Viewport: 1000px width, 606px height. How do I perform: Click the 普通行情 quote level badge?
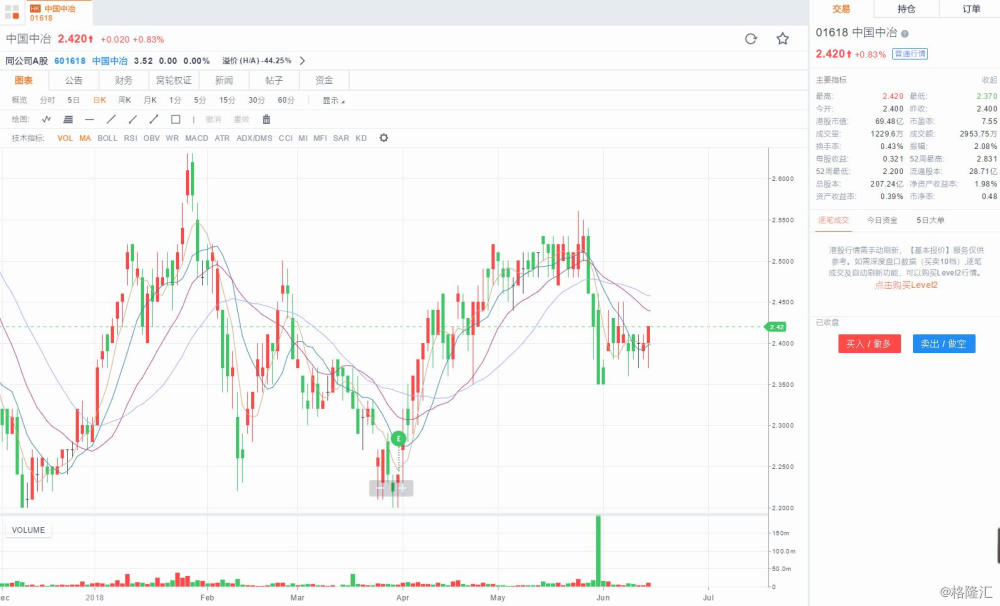(909, 54)
